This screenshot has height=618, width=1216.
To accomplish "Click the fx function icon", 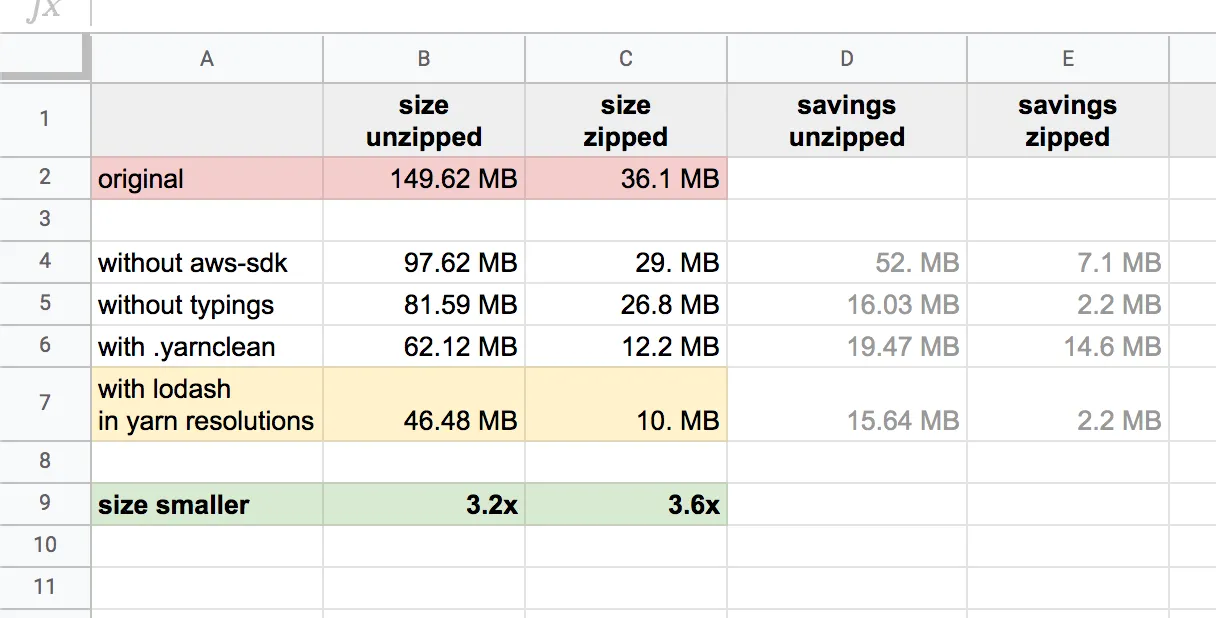I will [44, 10].
